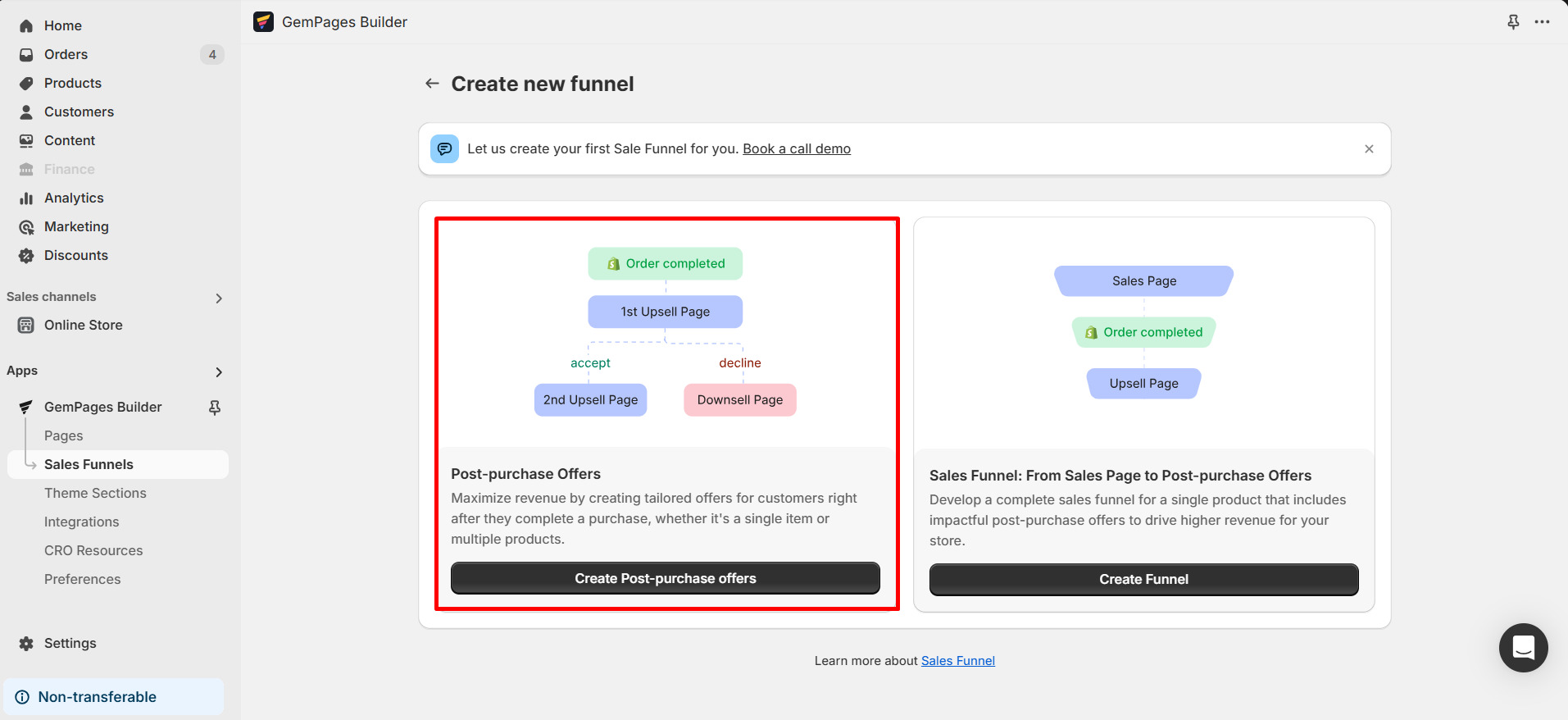Click the Analytics bar chart icon
This screenshot has height=720, width=1568.
click(x=26, y=198)
